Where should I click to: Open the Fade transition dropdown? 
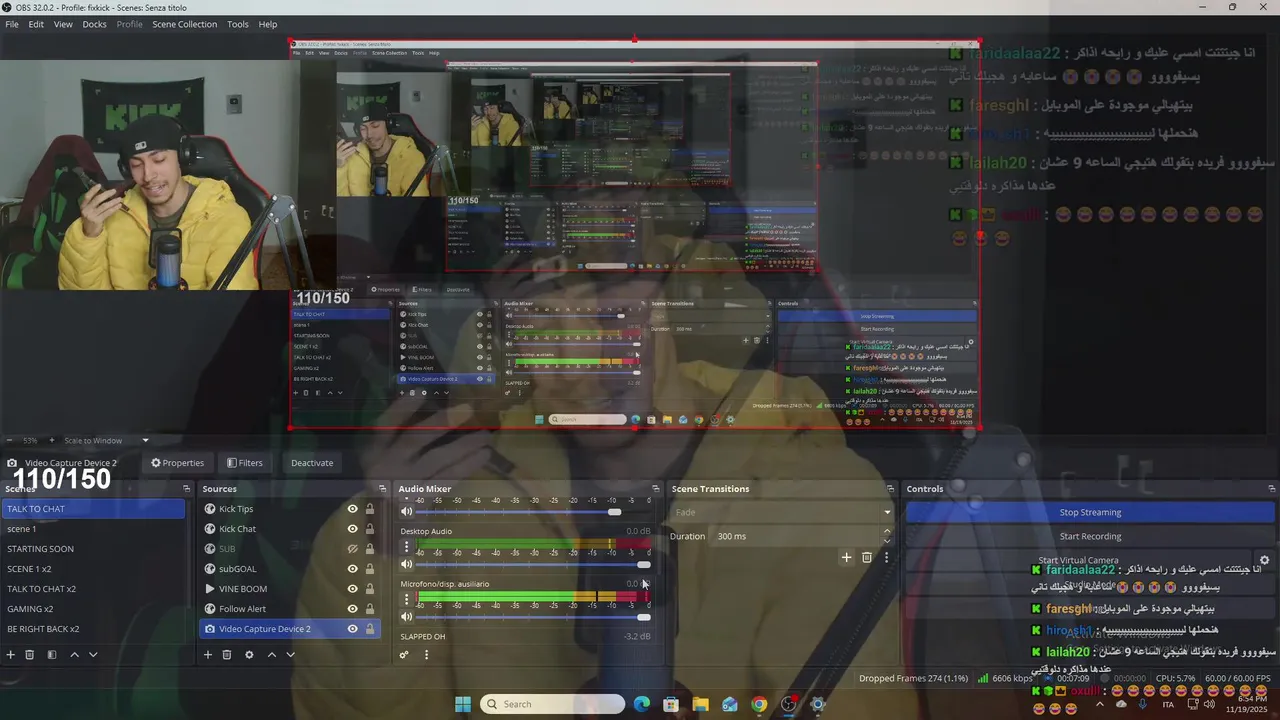tap(783, 512)
